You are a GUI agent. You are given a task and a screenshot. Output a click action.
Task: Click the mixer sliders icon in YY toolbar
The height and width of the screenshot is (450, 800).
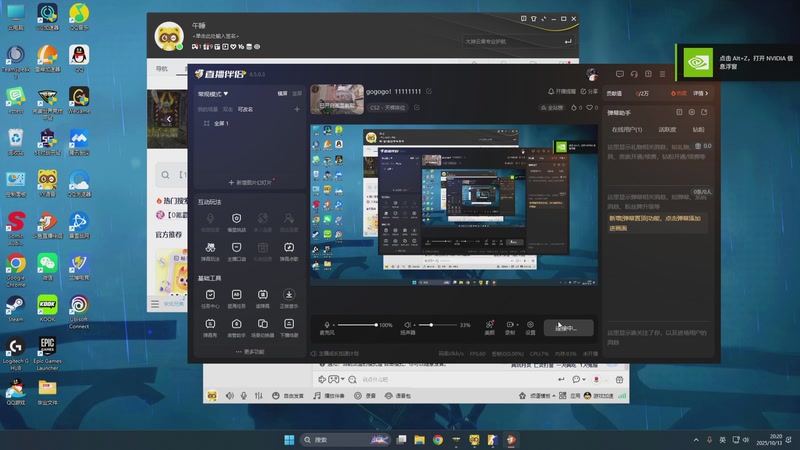[x=259, y=395]
